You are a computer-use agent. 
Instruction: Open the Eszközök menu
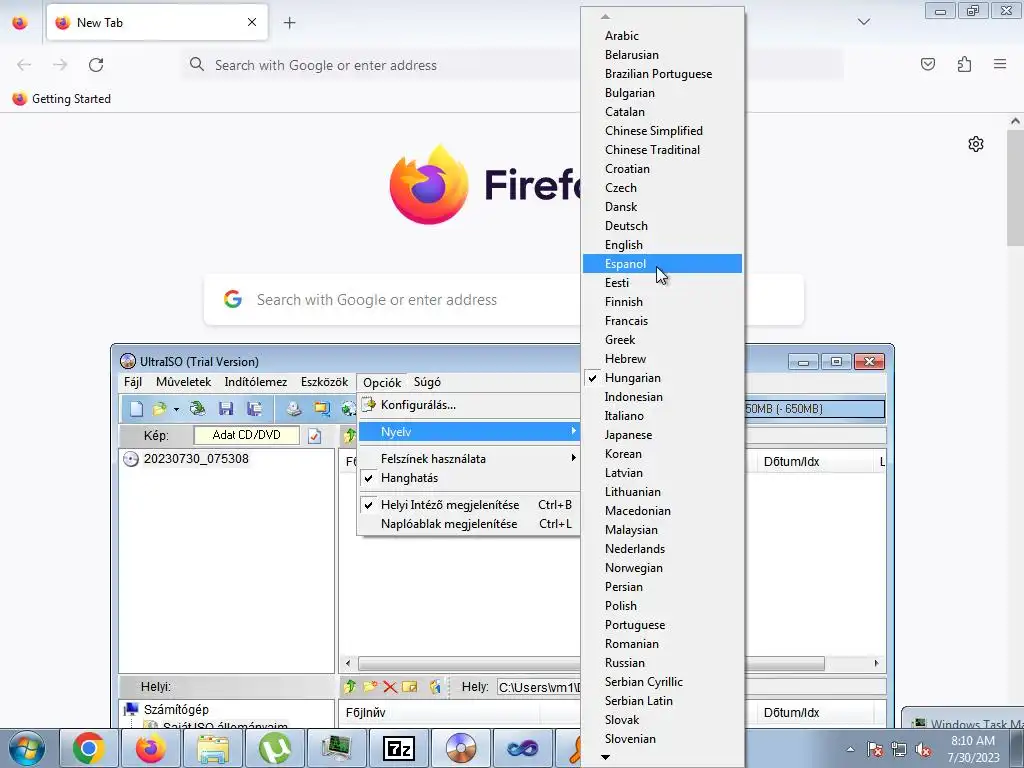coord(325,382)
